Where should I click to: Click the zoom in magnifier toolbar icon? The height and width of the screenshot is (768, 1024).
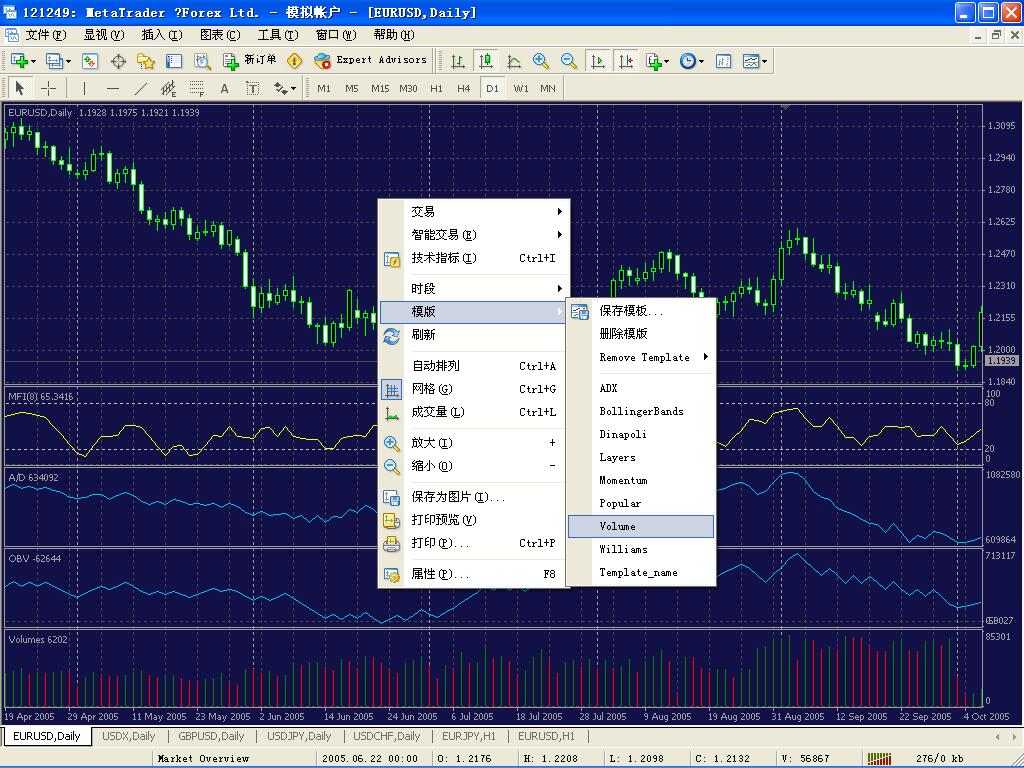tap(541, 61)
